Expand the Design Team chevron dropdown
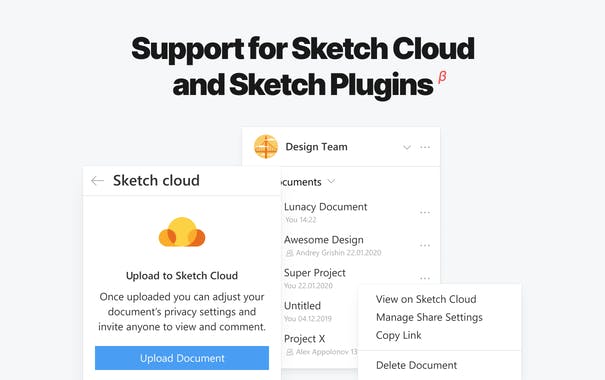The width and height of the screenshot is (605, 380). [x=407, y=147]
